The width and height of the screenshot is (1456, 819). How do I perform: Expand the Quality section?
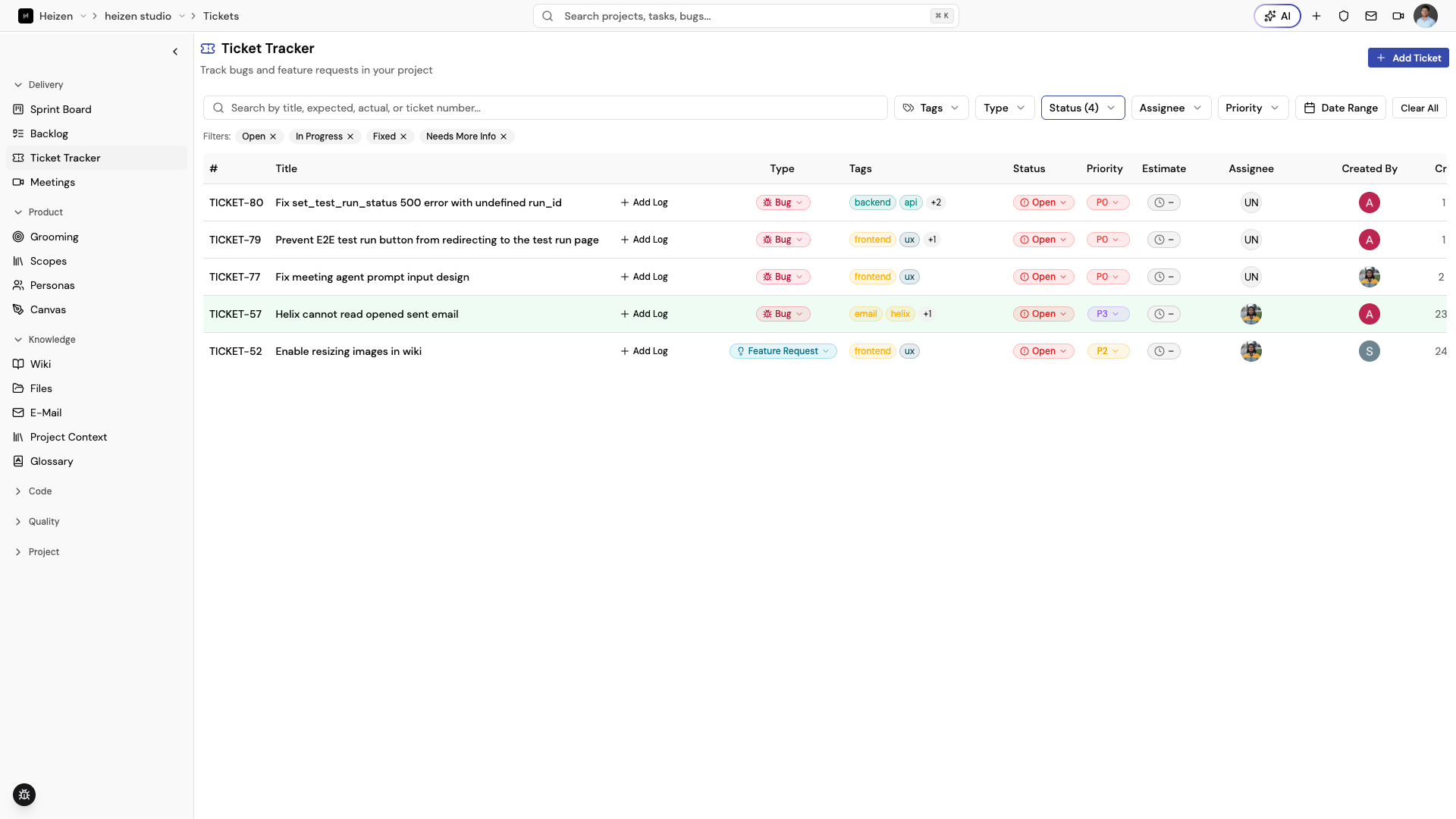point(36,522)
